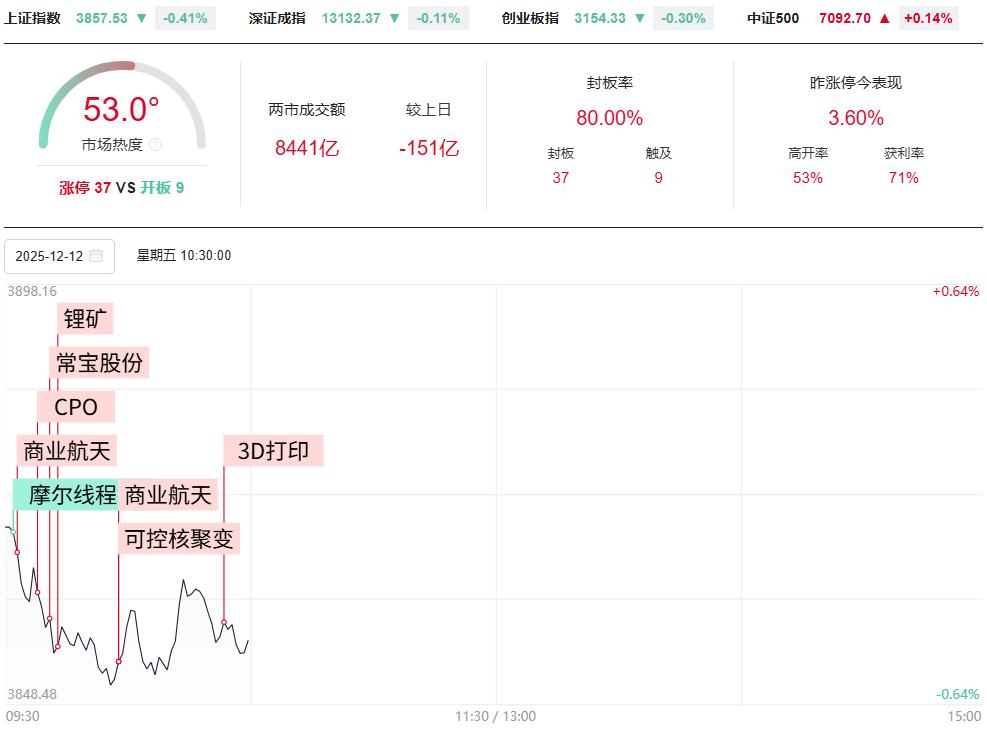Click the red up arrow for 中证500
Image resolution: width=987 pixels, height=730 pixels.
pyautogui.click(x=884, y=18)
